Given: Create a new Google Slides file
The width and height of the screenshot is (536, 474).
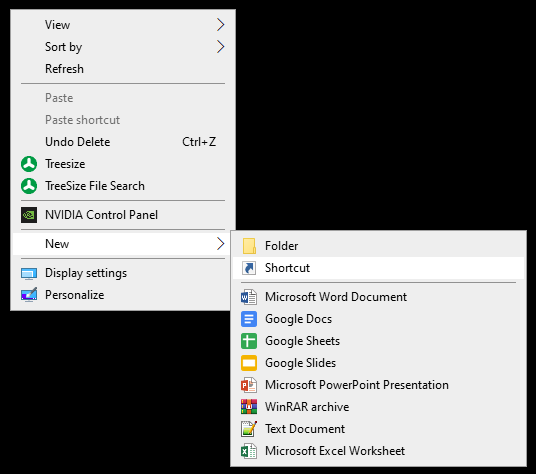Looking at the screenshot, I should pyautogui.click(x=378, y=363).
